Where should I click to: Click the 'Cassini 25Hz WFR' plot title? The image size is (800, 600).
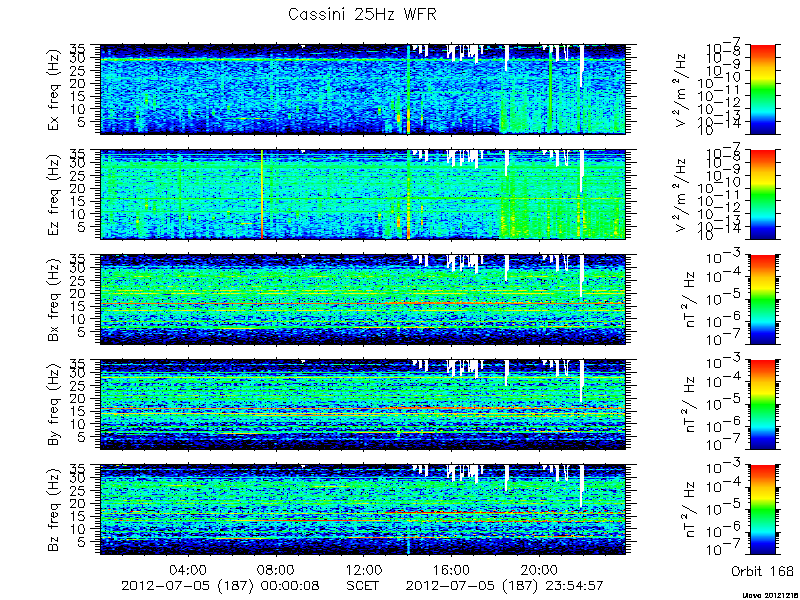(362, 14)
